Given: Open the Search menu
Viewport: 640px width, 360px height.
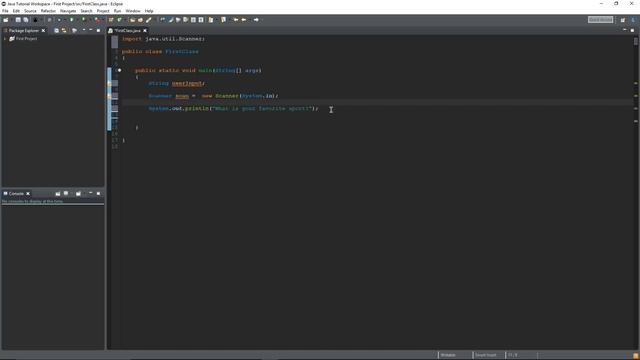Looking at the screenshot, I should 86,11.
